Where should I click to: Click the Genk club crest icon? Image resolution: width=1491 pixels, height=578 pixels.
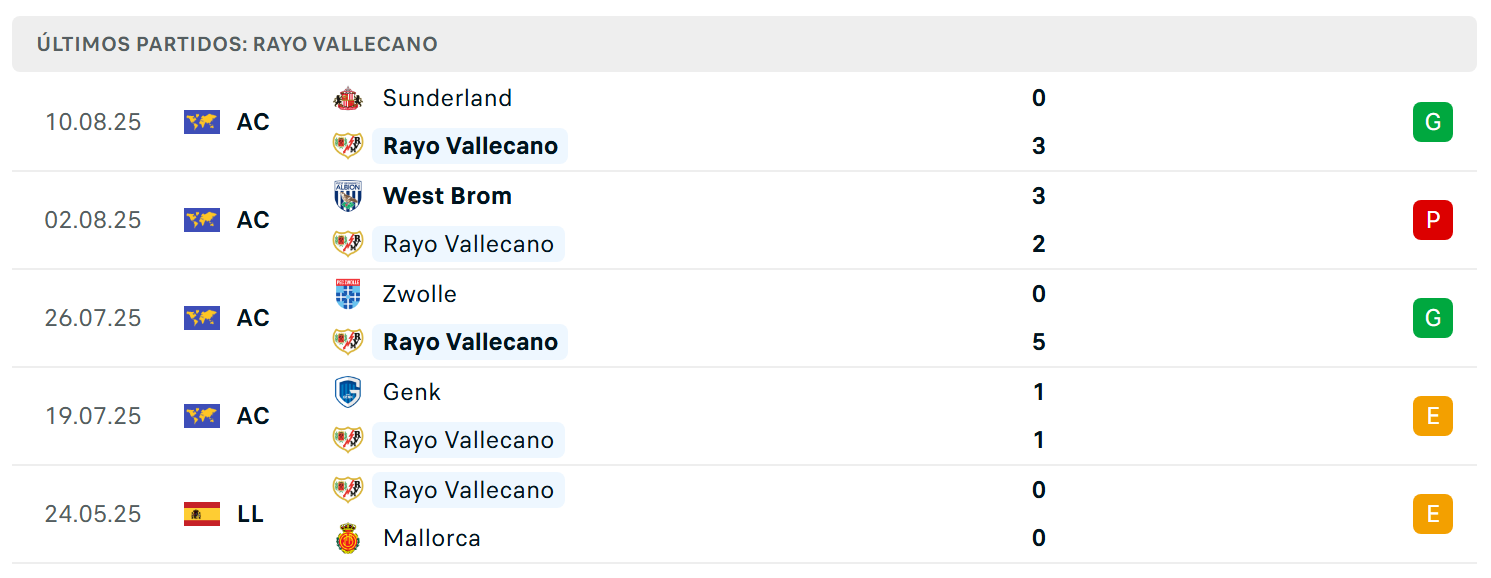tap(348, 392)
